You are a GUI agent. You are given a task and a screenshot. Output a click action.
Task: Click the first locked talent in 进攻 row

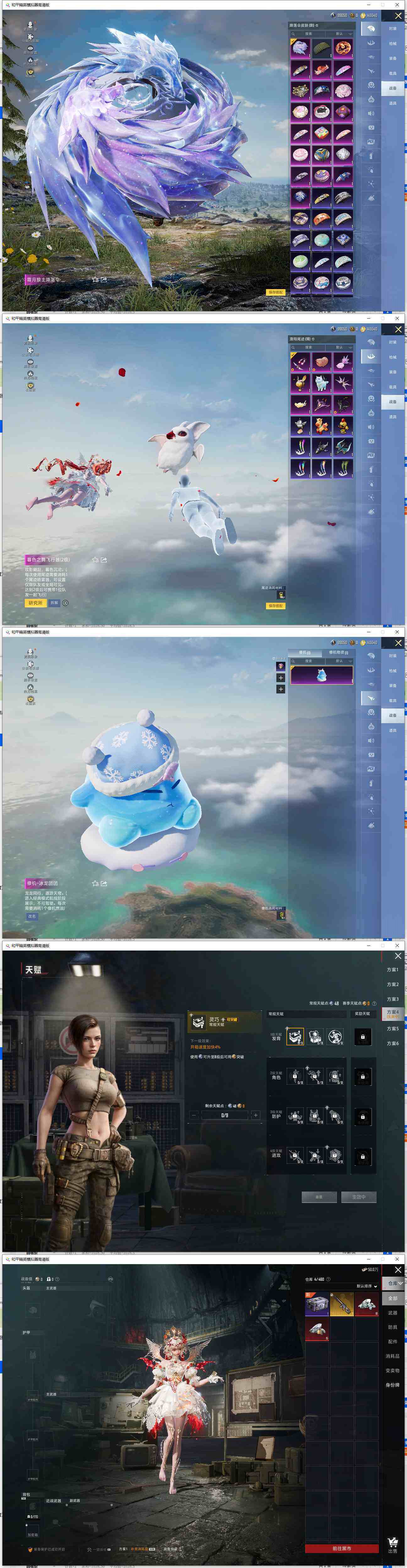point(295,1156)
